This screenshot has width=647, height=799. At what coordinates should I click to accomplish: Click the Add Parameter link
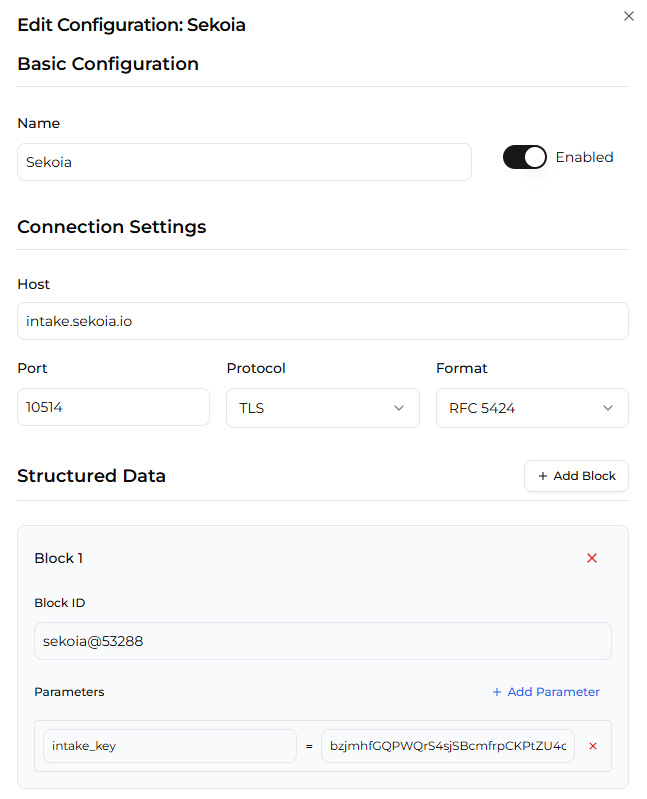(x=546, y=691)
